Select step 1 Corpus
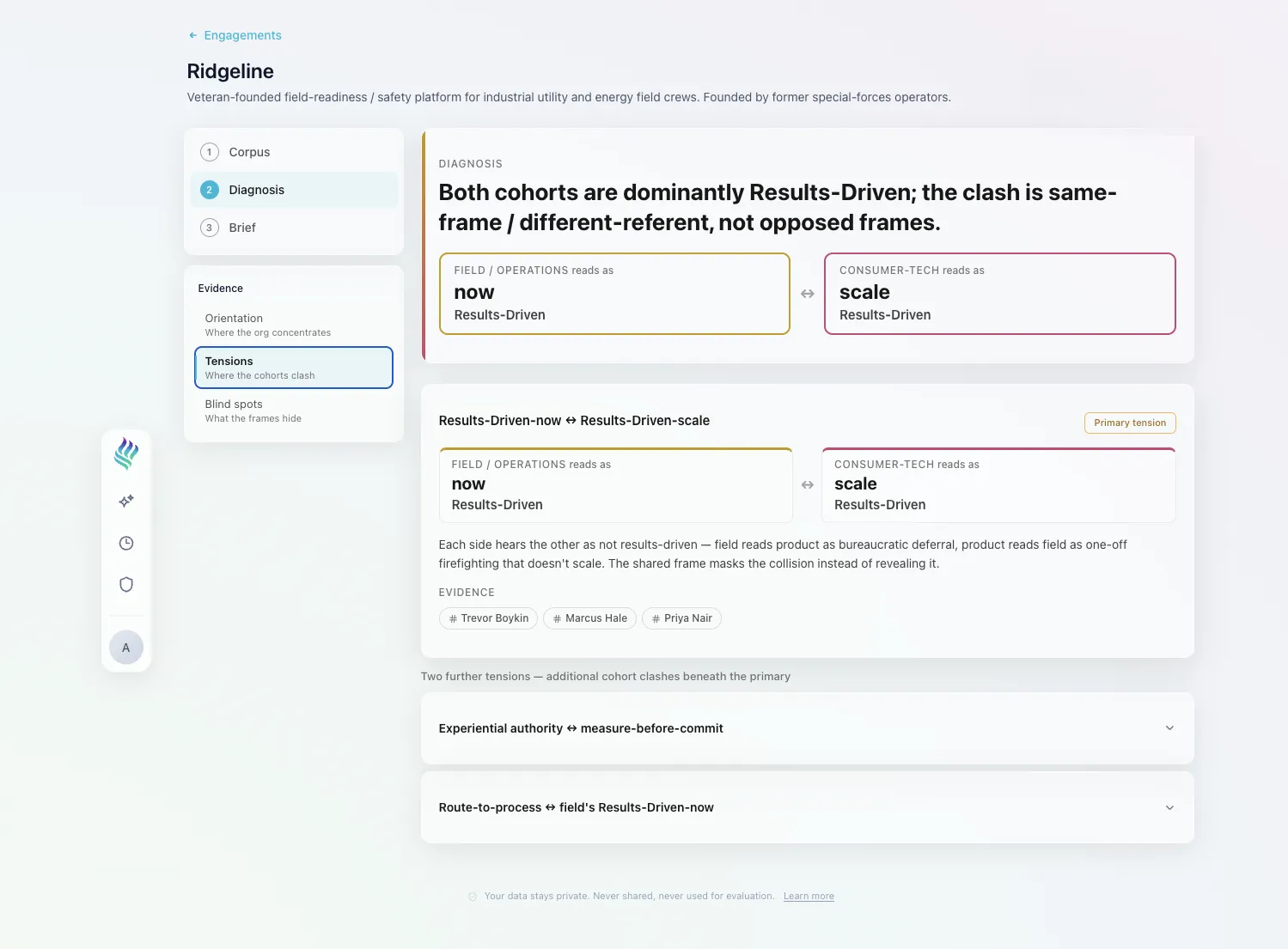The image size is (1288, 949). (294, 152)
